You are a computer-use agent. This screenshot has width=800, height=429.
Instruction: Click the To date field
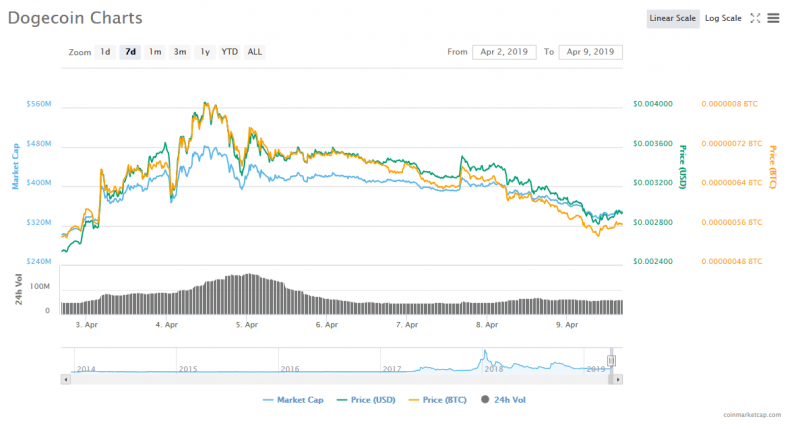pos(590,51)
